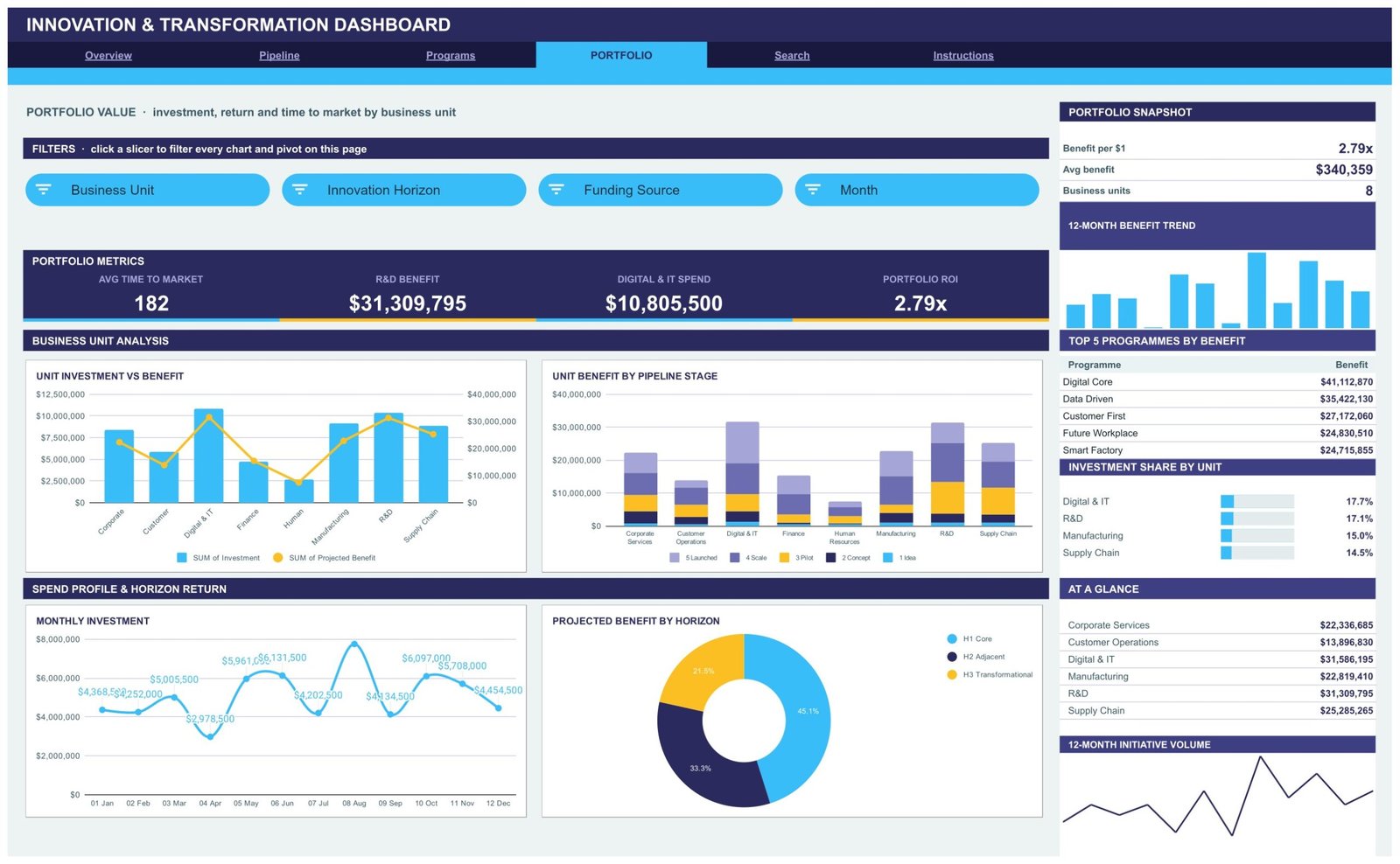Open the Business Unit slicer
This screenshot has height=864, width=1400.
pyautogui.click(x=148, y=190)
